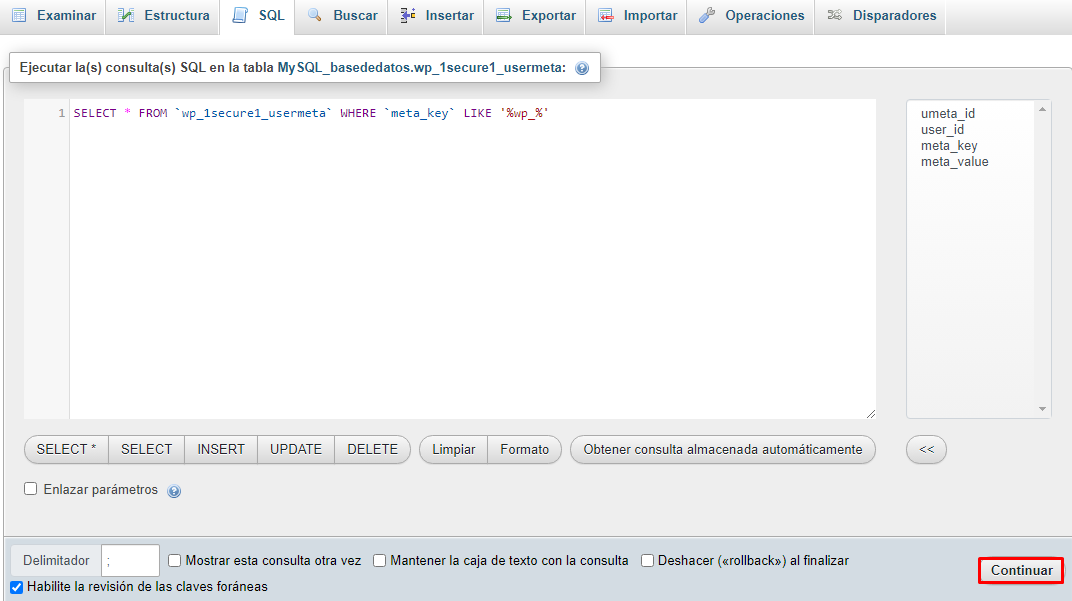Click the query editor resize handle
Viewport: 1072px width, 601px height.
click(870, 414)
